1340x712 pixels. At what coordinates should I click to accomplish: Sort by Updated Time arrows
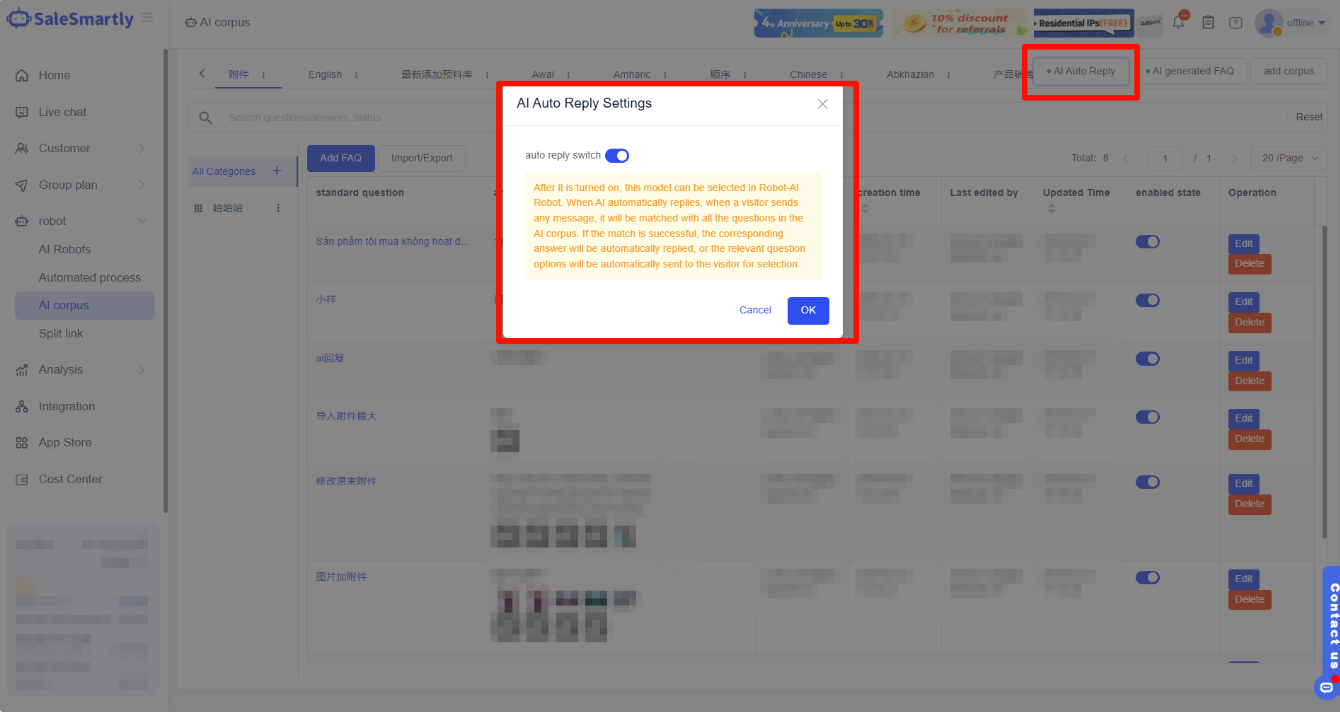point(1051,208)
